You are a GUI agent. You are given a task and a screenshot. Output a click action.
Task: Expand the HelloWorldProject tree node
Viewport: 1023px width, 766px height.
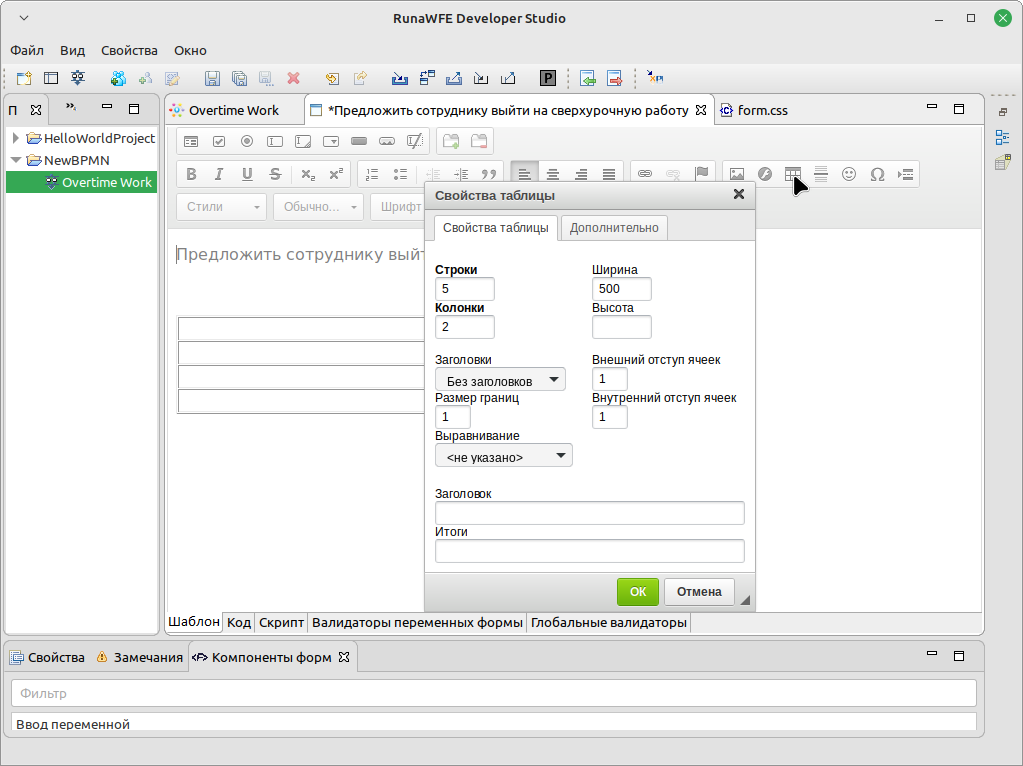coord(16,138)
